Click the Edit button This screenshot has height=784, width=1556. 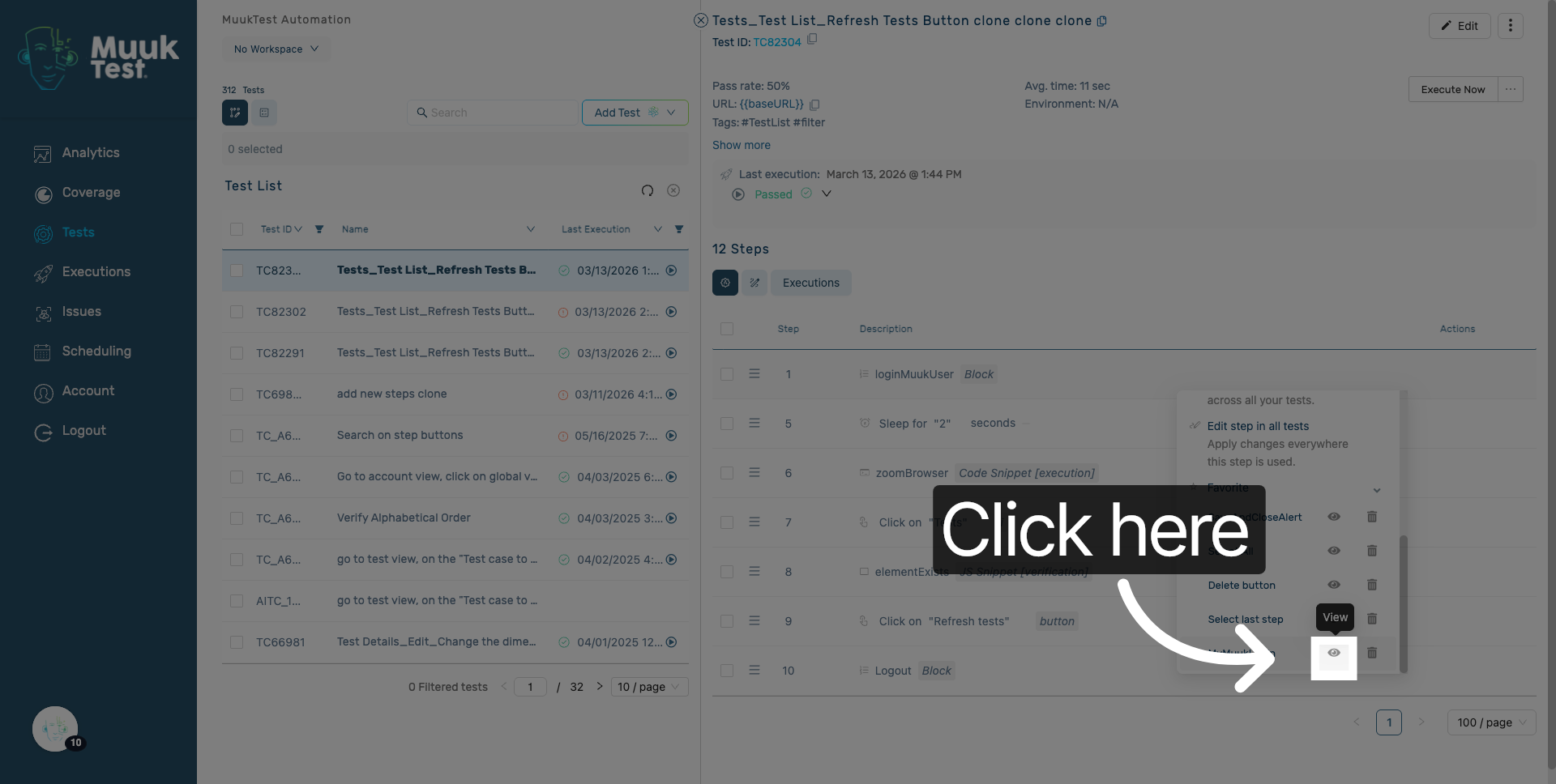(x=1460, y=26)
